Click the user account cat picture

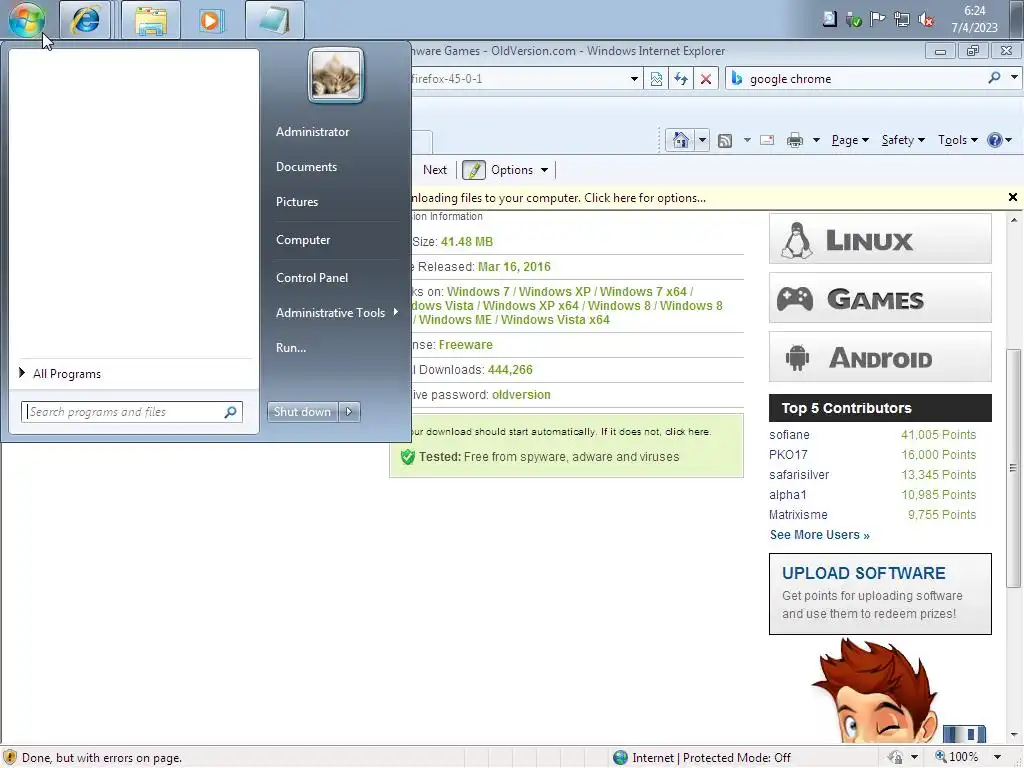point(336,75)
